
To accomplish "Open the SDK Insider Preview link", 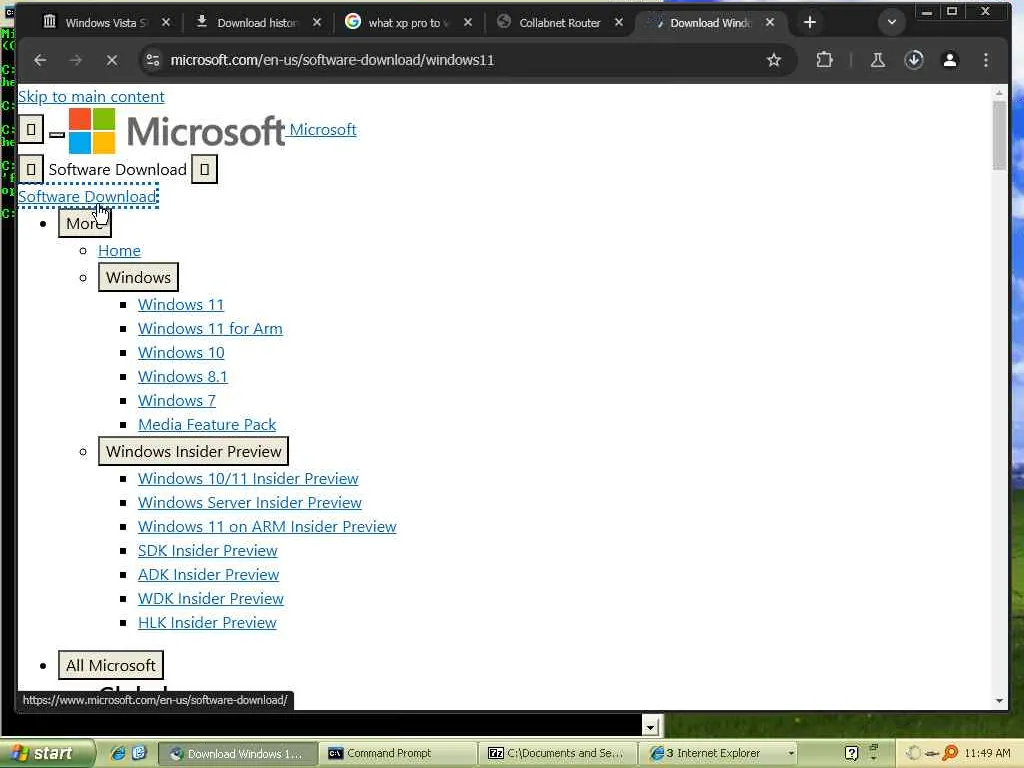I will 208,551.
